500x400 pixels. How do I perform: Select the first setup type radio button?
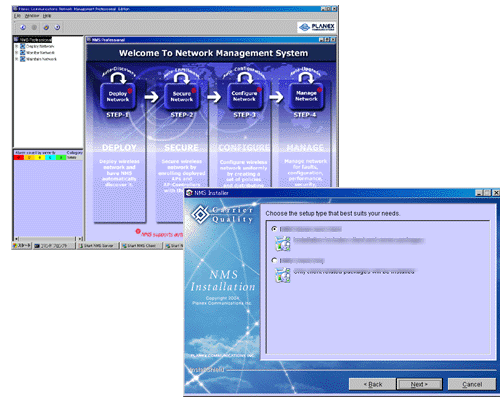(x=274, y=229)
